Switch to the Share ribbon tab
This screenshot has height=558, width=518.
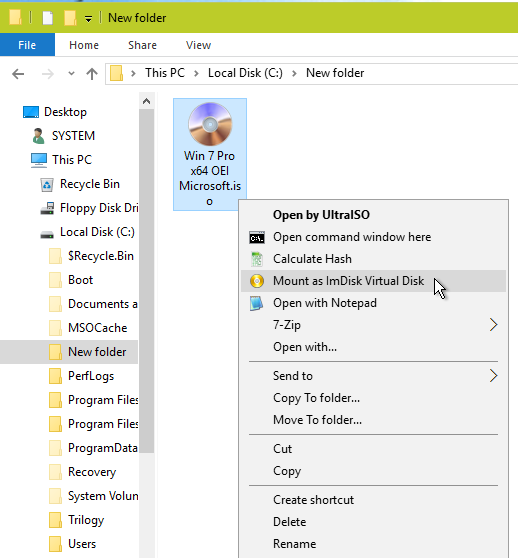142,45
